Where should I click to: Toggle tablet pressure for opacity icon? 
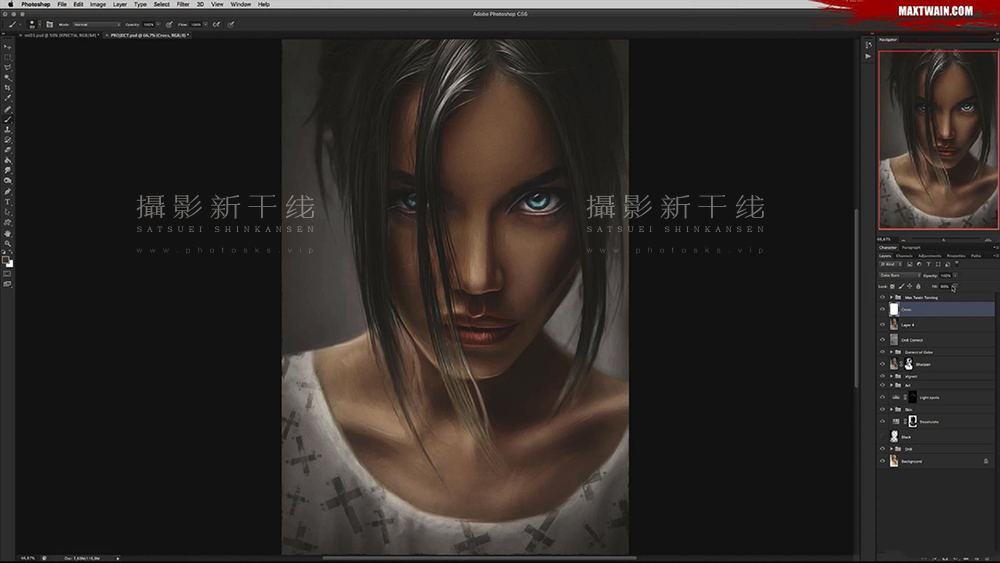point(169,25)
